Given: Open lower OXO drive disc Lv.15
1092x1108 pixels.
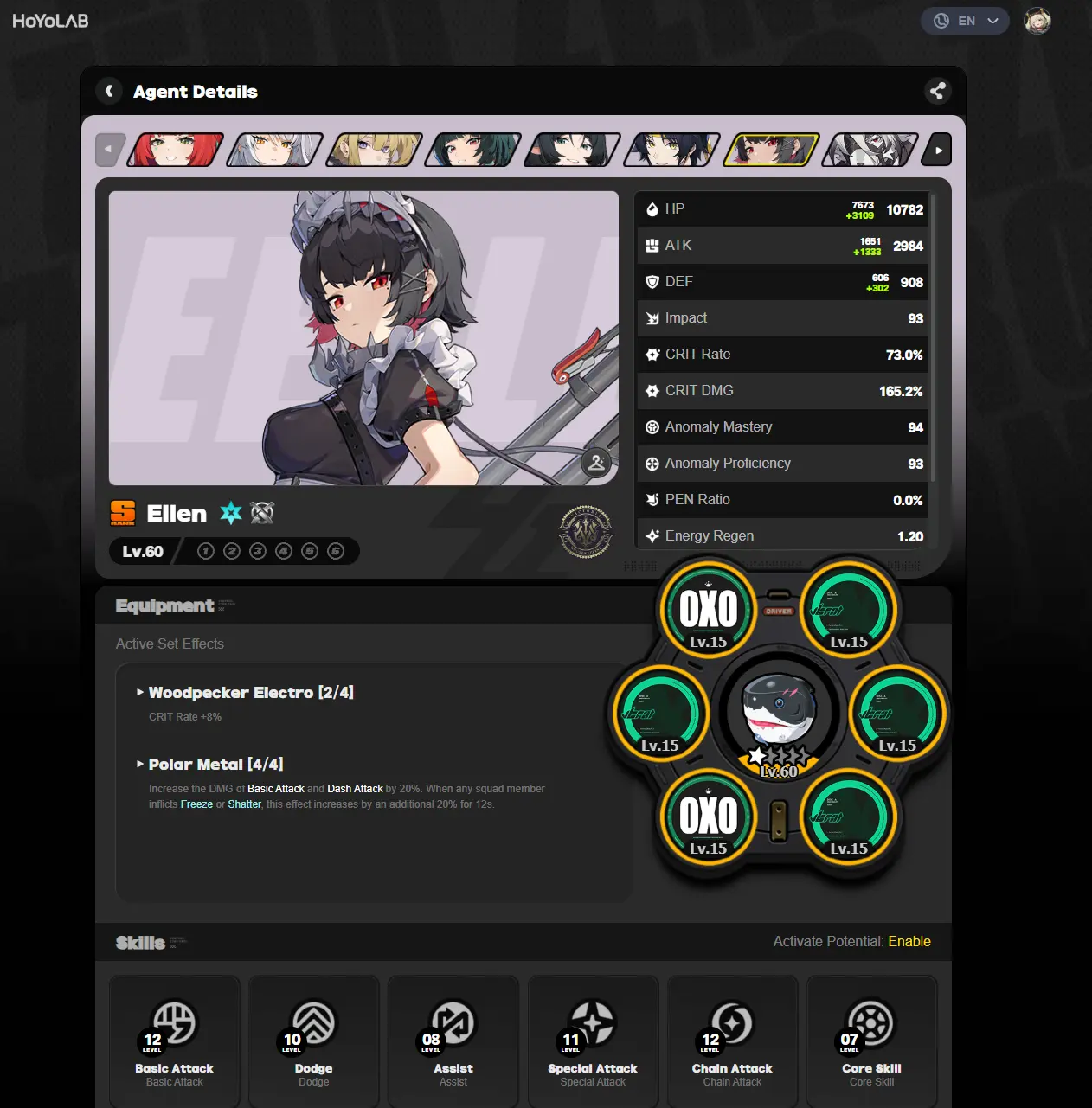Looking at the screenshot, I should click(x=708, y=817).
